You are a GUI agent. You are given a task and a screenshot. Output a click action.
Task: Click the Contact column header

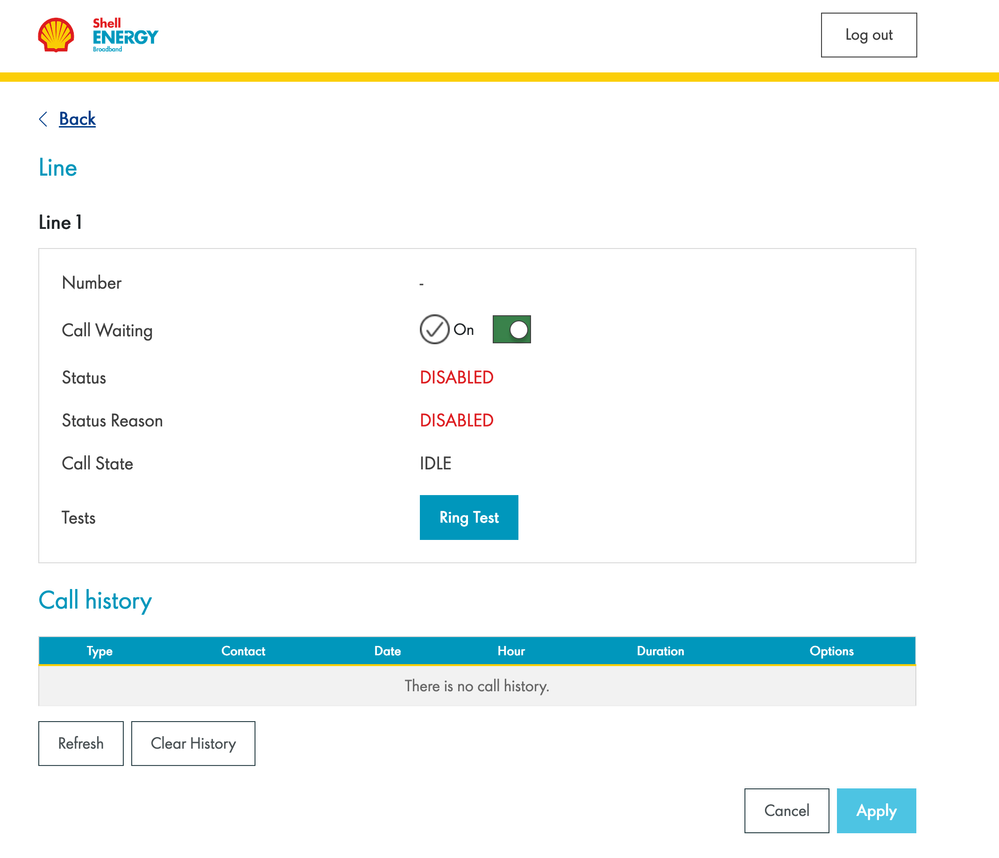point(243,651)
